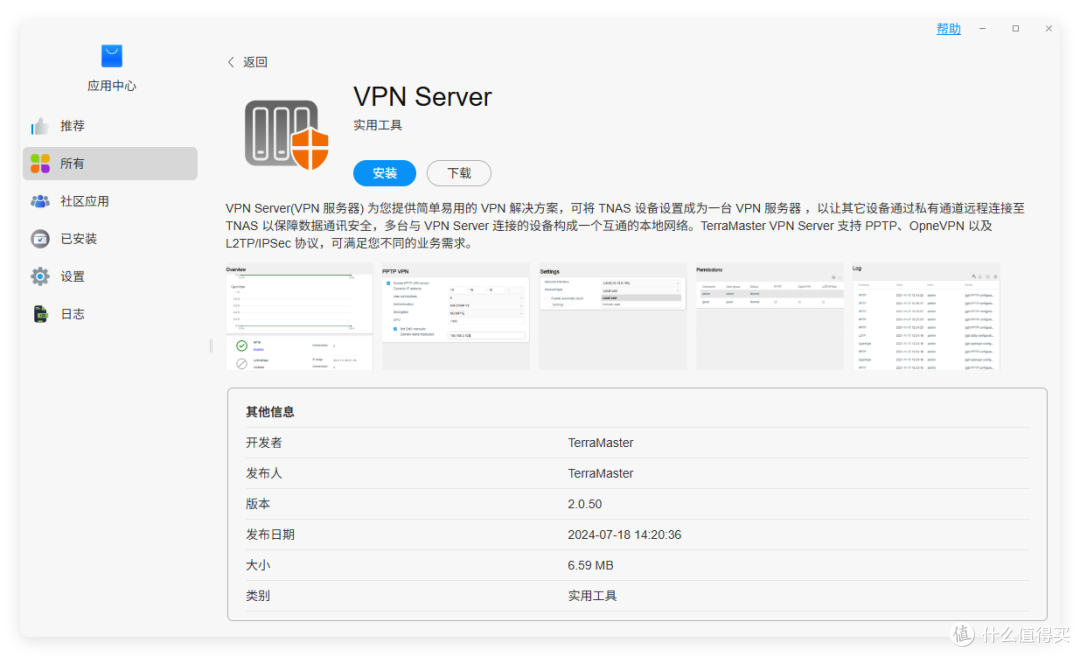This screenshot has height=657, width=1080.
Task: Click the 版本 row label
Action: (x=258, y=504)
